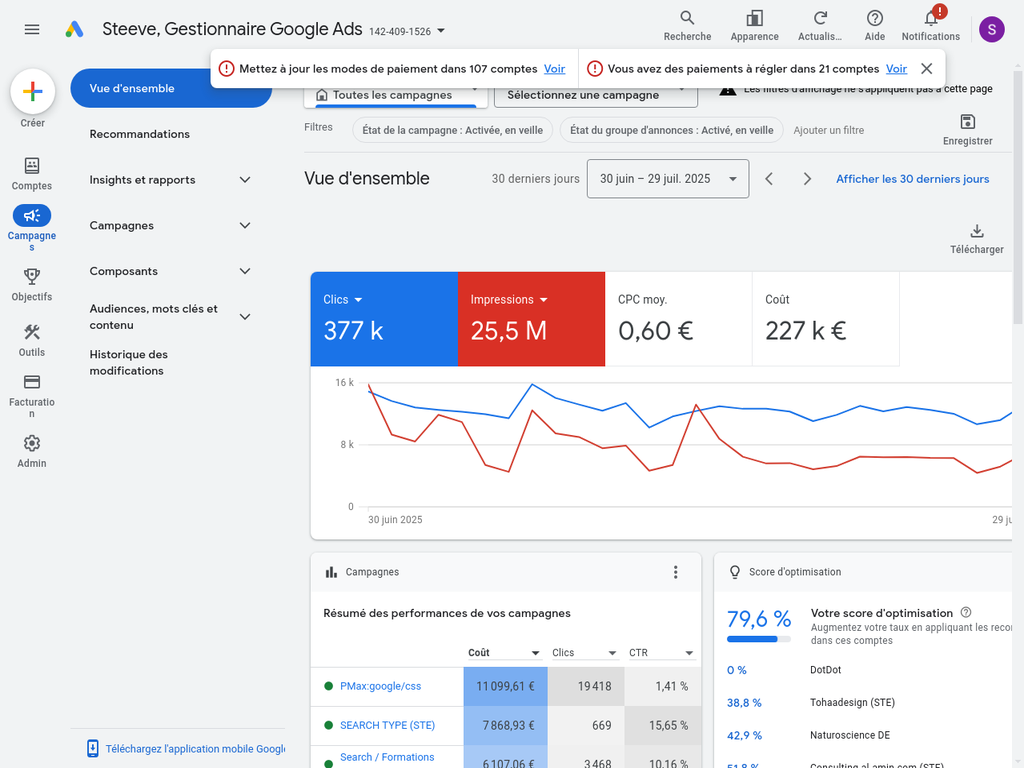Open Historique des modifications
The width and height of the screenshot is (1024, 768).
click(129, 362)
